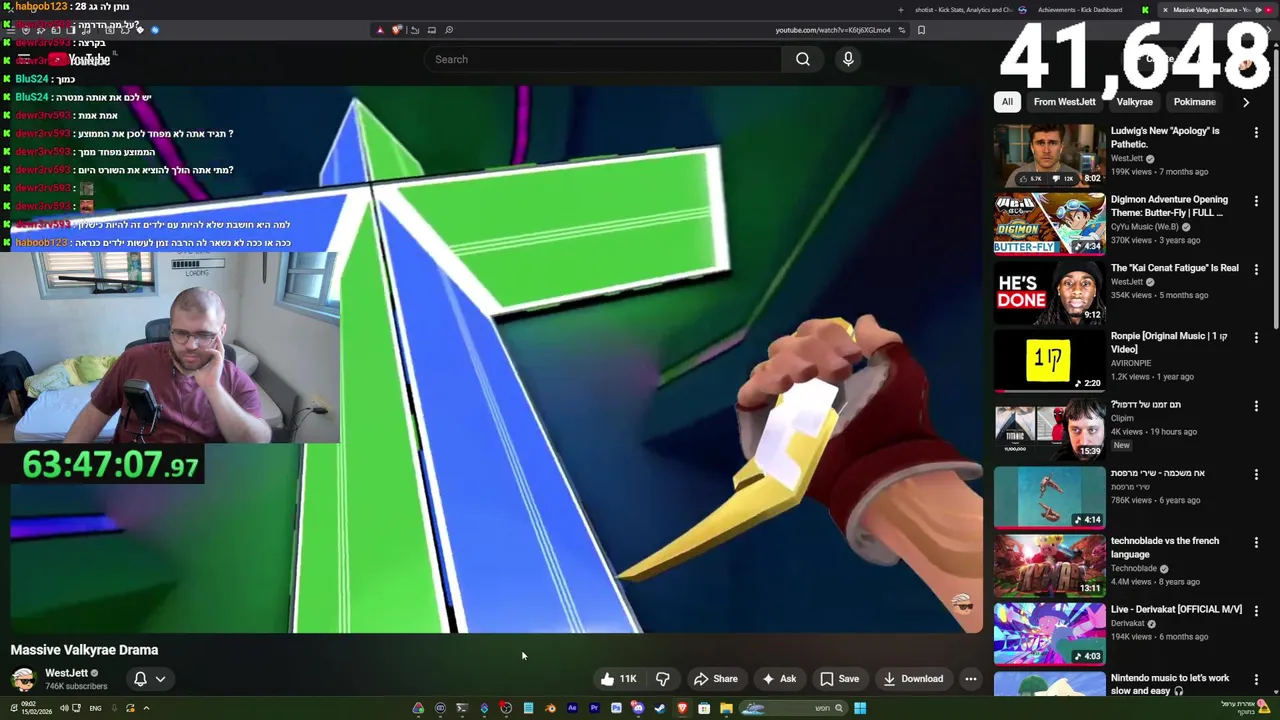Open terminal icon on taskbar
This screenshot has height=720, width=1280.
[x=462, y=708]
